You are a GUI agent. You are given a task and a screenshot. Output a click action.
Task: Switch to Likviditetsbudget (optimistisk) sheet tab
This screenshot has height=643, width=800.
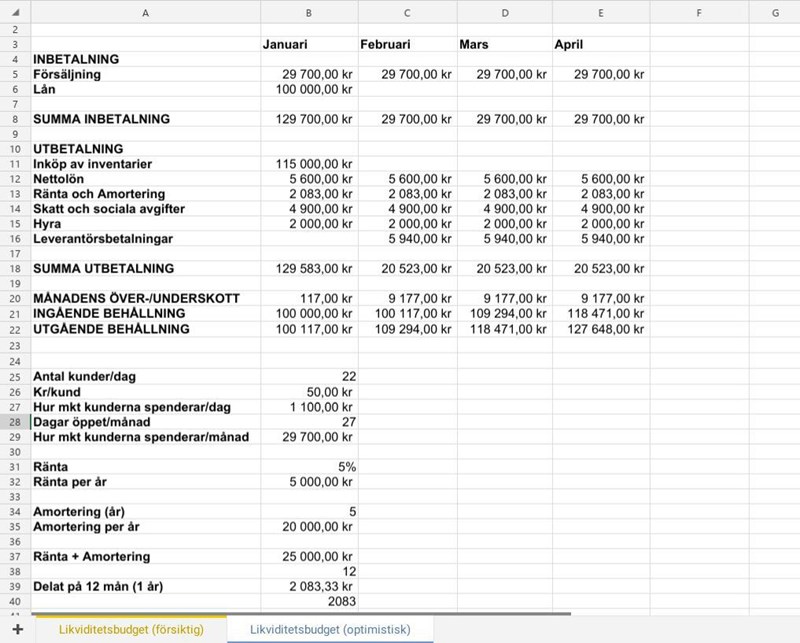(332, 629)
